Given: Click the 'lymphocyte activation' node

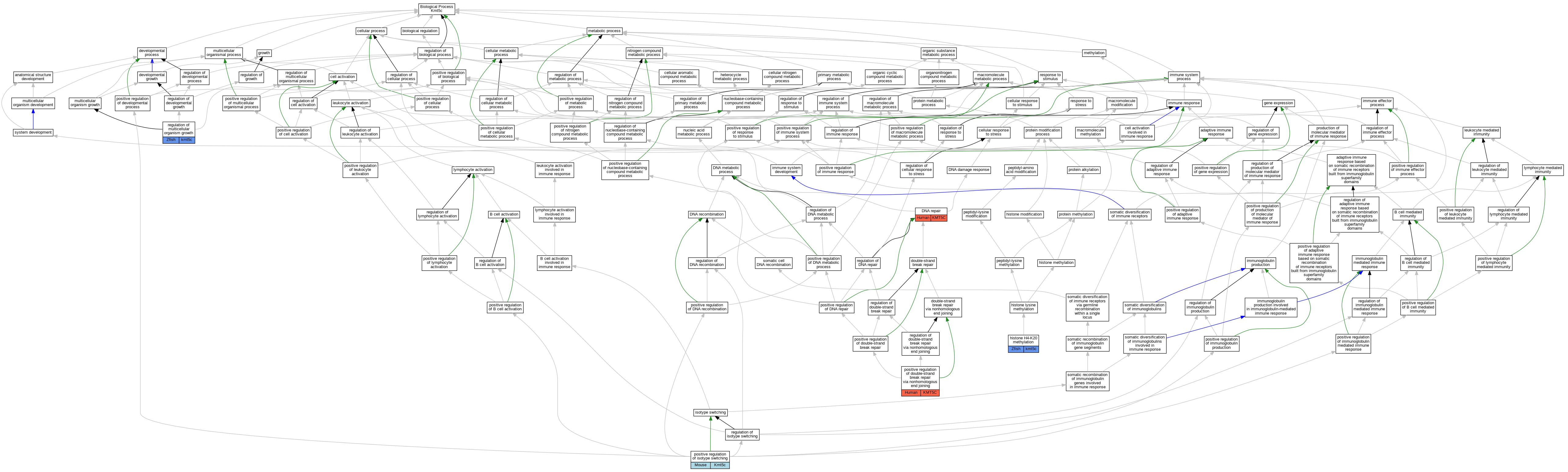Looking at the screenshot, I should click(x=473, y=170).
